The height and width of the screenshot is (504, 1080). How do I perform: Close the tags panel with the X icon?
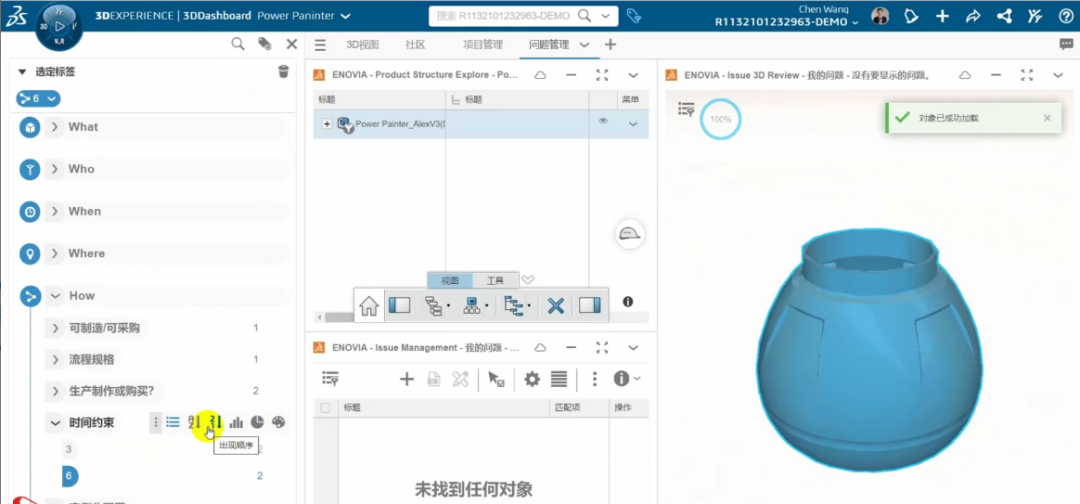coord(291,44)
